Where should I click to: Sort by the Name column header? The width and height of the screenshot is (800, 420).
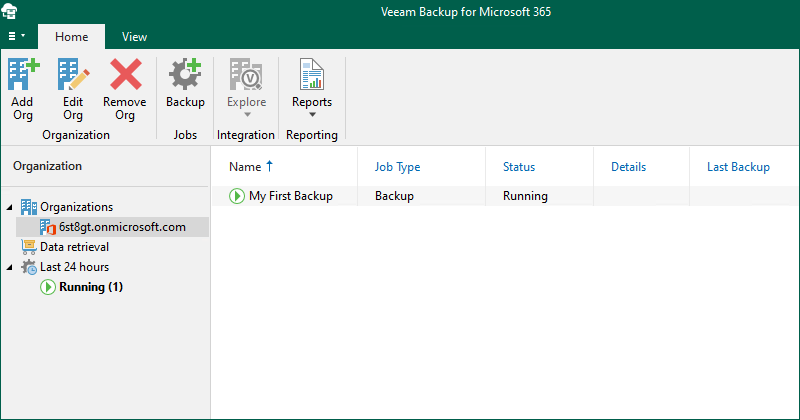245,167
